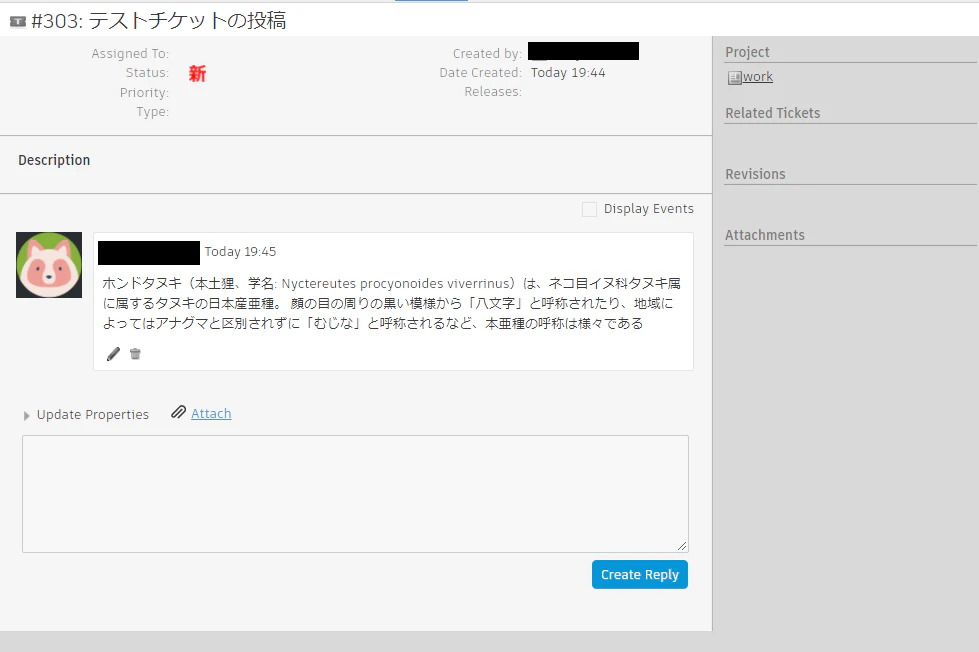Viewport: 979px width, 652px height.
Task: Click the Attachments heading
Action: [765, 235]
